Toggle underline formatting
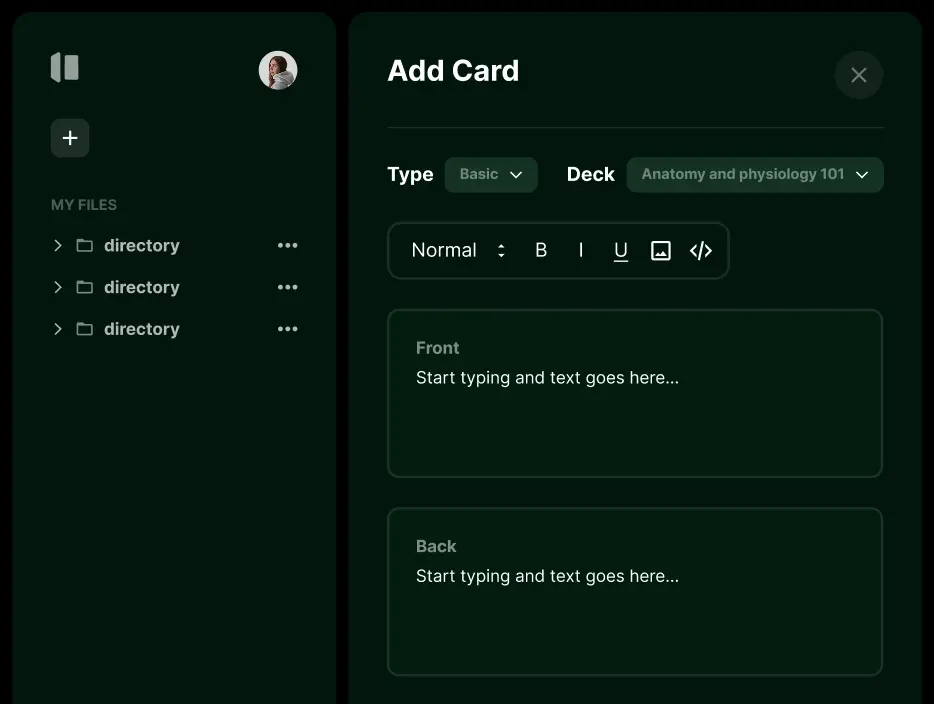 621,251
